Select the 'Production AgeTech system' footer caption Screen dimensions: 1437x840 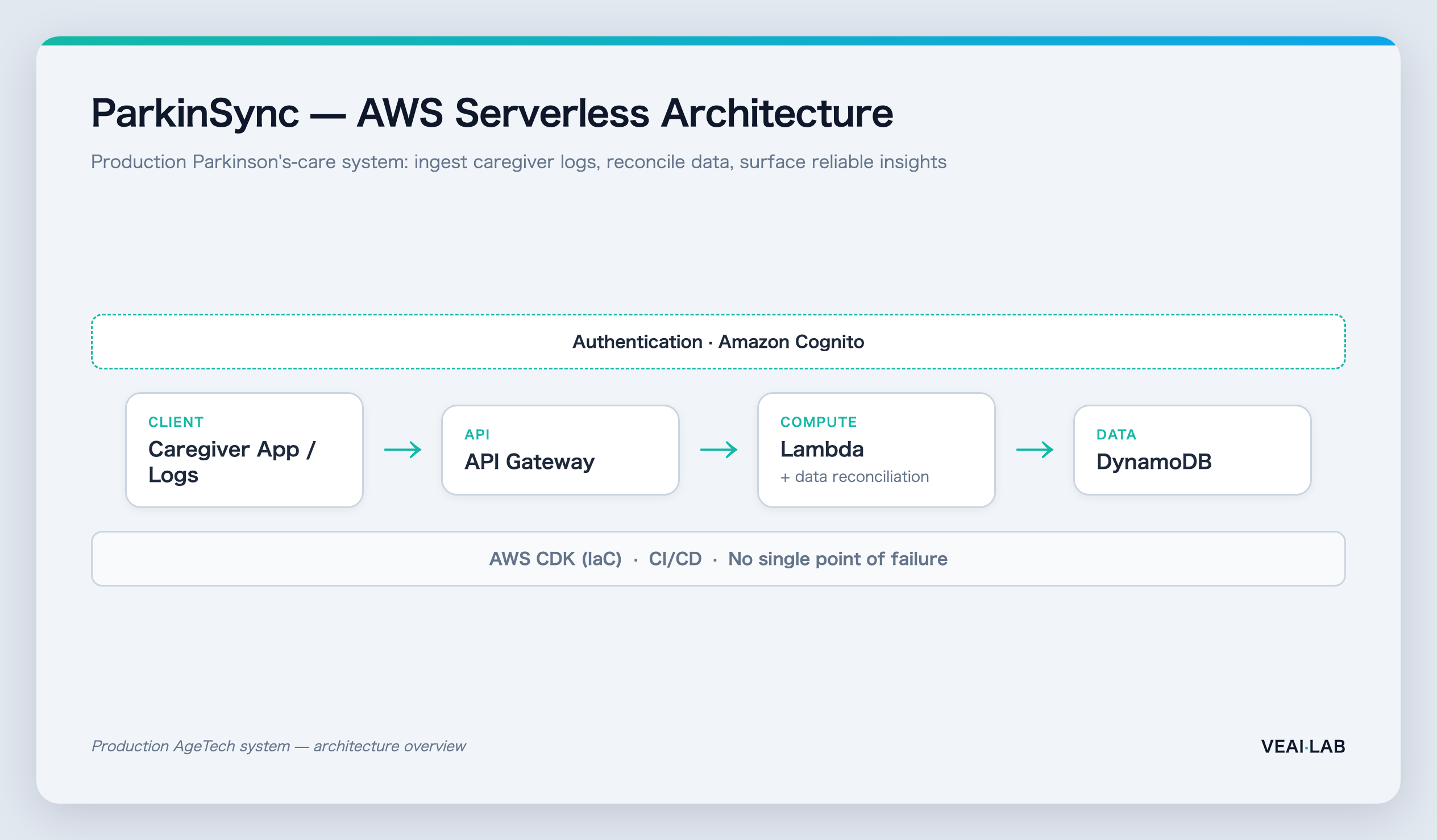pyautogui.click(x=279, y=746)
